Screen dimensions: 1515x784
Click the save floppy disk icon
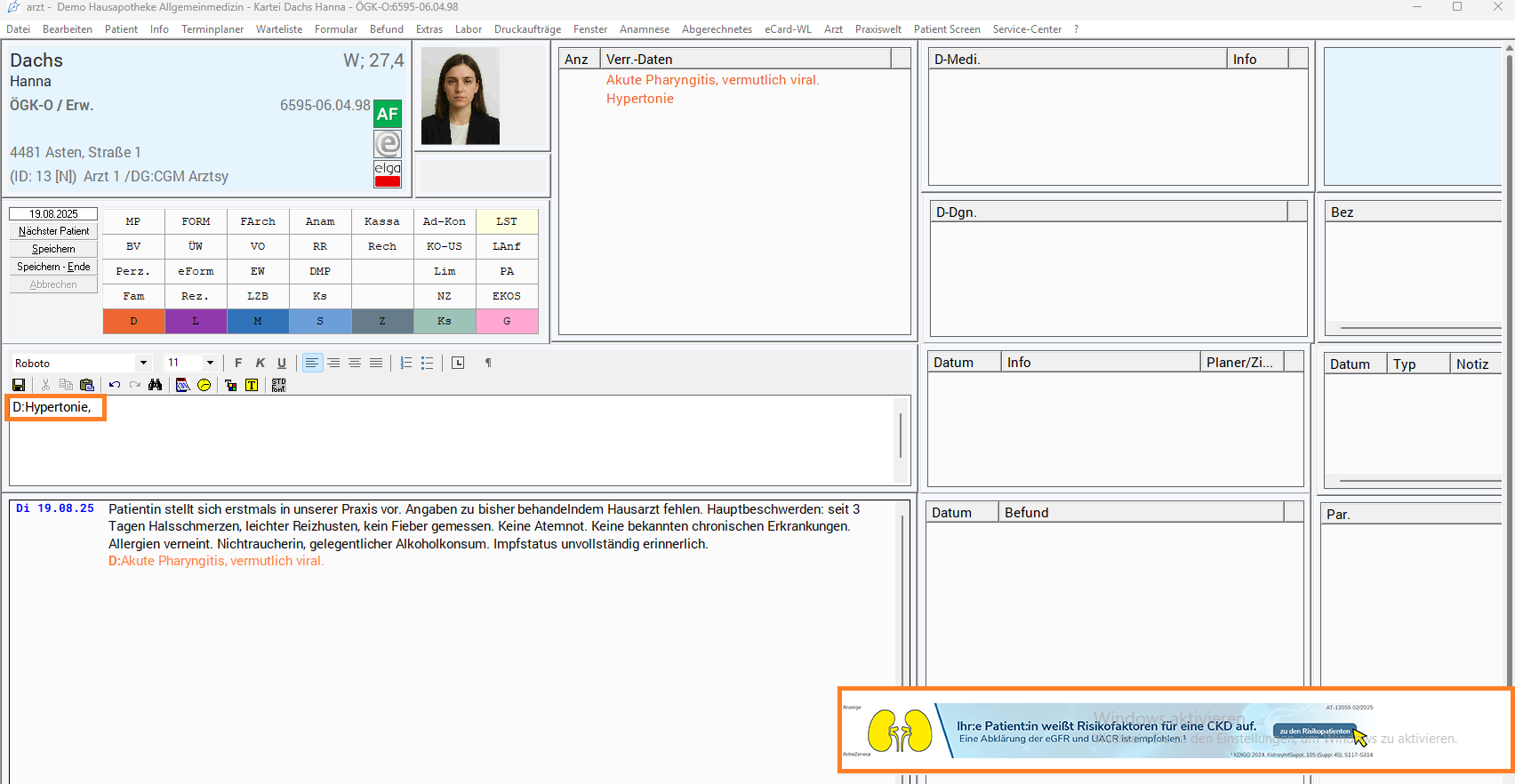coord(19,385)
